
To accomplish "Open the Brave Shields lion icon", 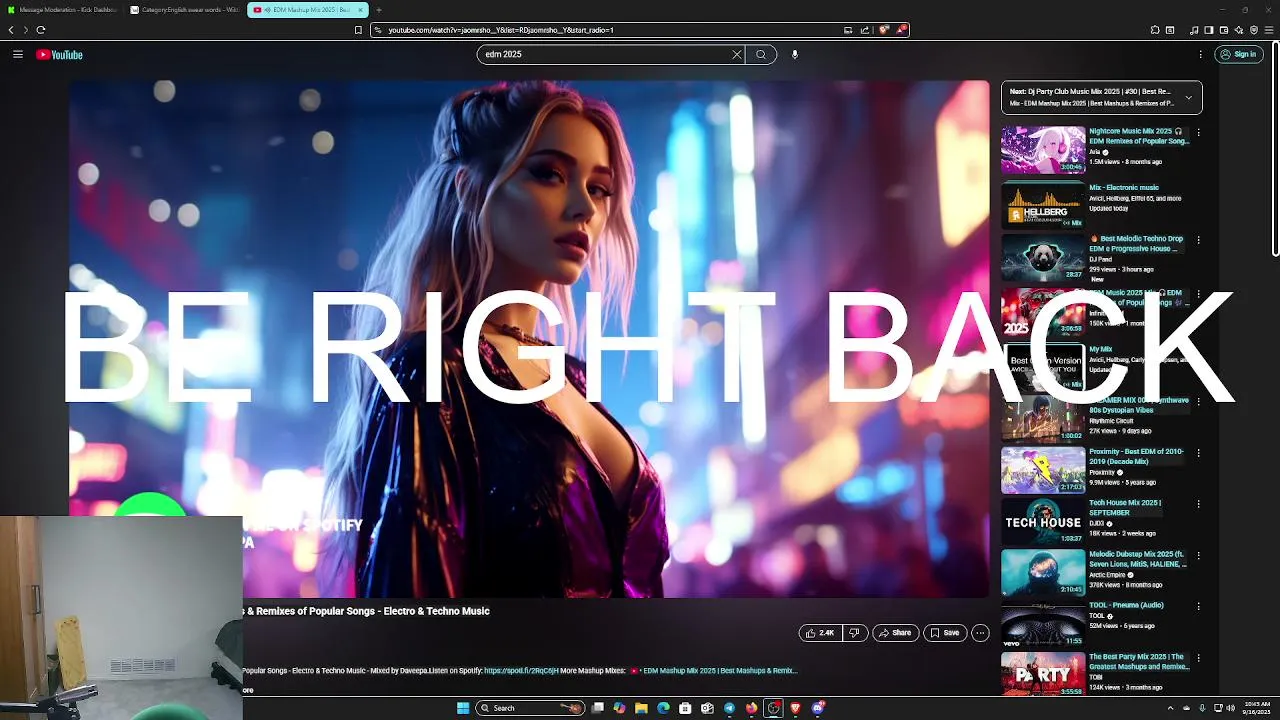I will [x=884, y=30].
